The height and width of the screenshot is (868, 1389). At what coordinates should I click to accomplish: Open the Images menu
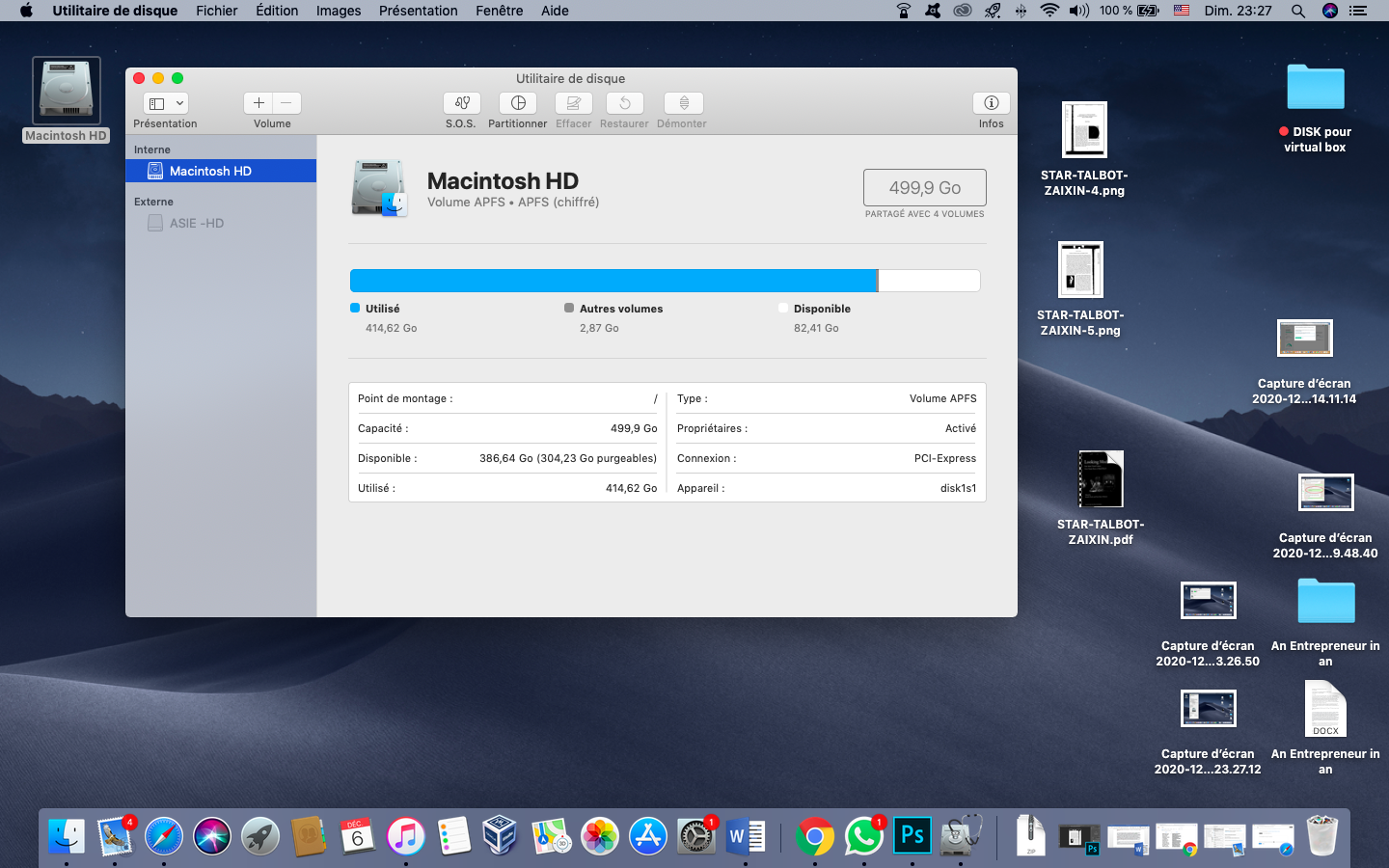pos(339,11)
